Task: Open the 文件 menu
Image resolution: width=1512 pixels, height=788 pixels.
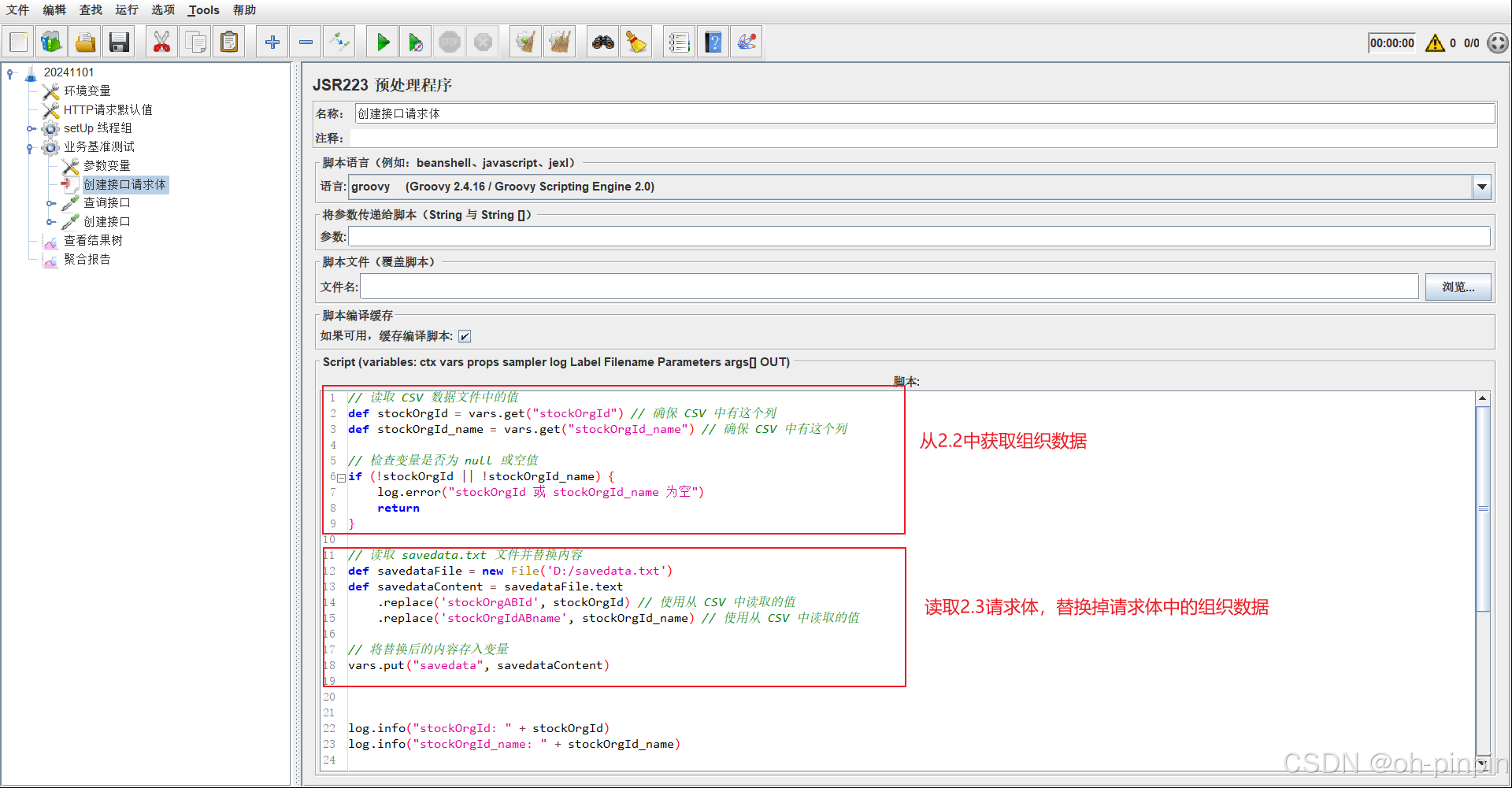Action: (x=17, y=10)
